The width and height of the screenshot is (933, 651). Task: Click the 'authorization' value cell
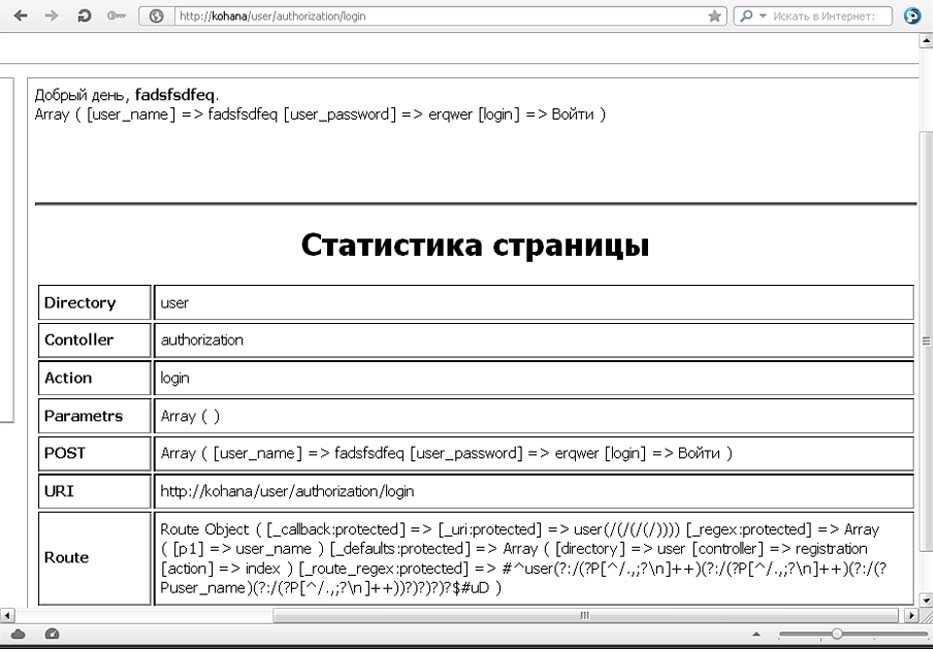202,340
